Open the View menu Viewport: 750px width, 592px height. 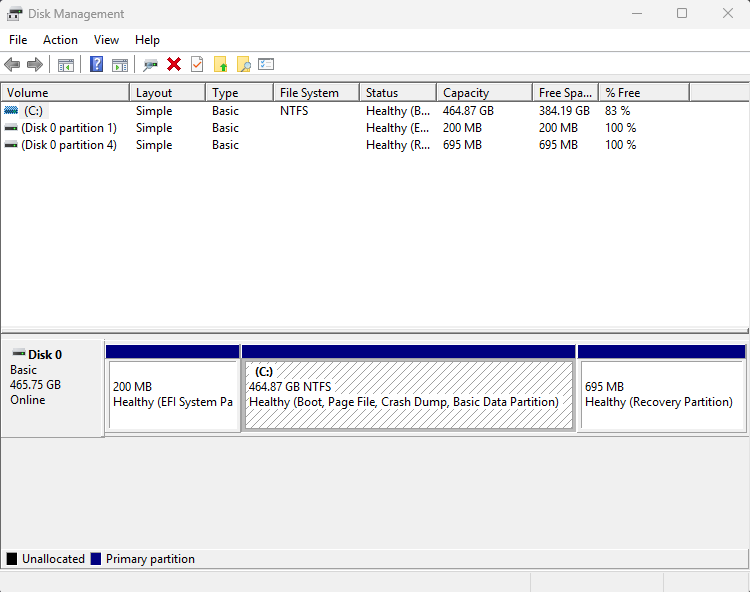coord(106,40)
